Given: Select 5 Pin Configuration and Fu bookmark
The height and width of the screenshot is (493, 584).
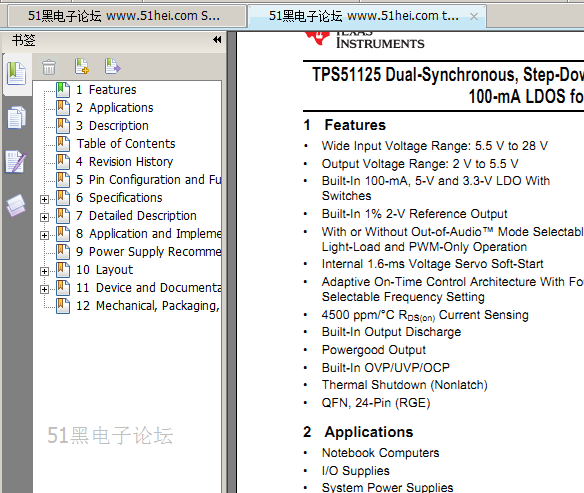Looking at the screenshot, I should (x=148, y=179).
